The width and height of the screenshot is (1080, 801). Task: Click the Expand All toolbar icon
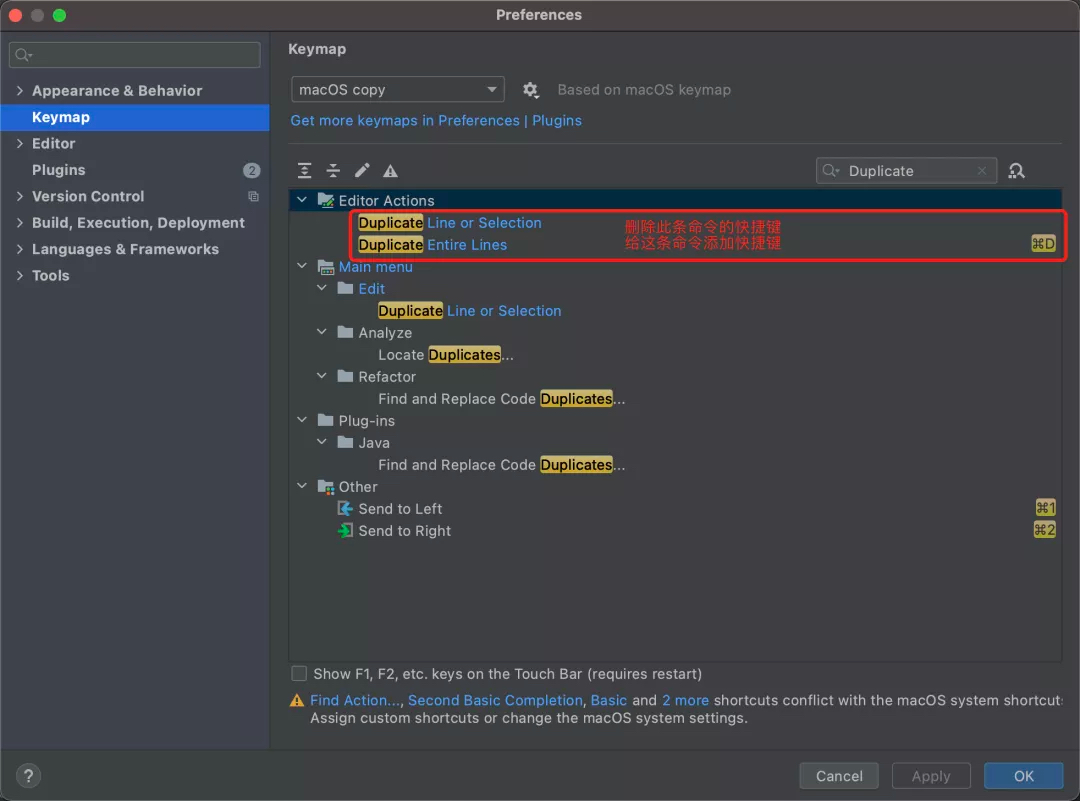click(305, 171)
